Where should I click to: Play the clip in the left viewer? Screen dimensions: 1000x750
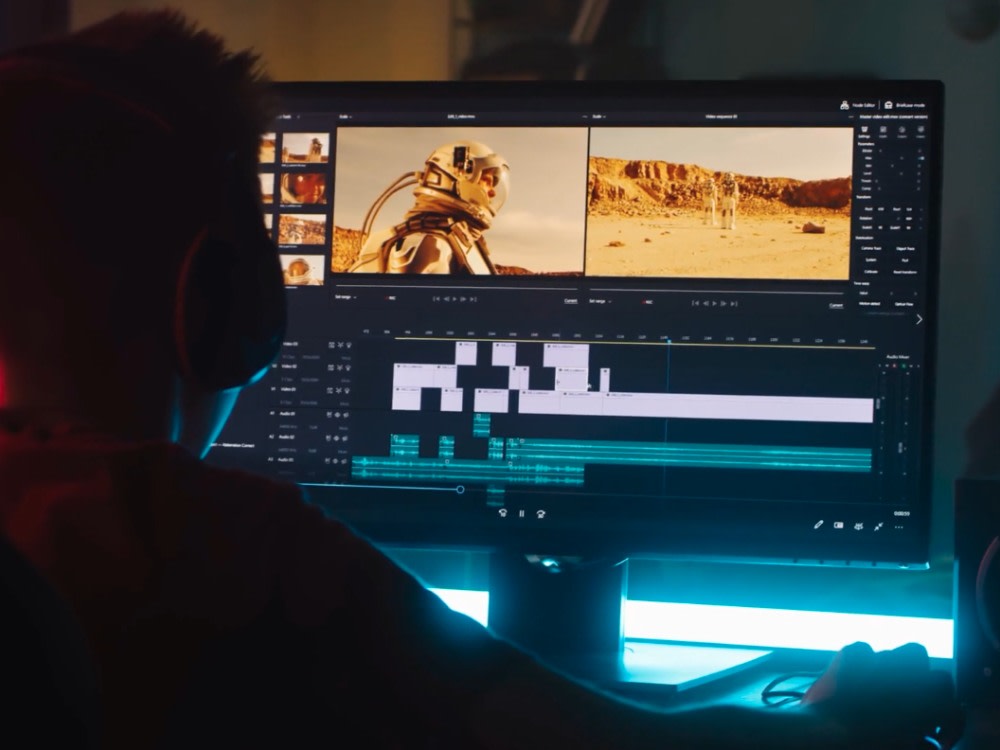[455, 298]
